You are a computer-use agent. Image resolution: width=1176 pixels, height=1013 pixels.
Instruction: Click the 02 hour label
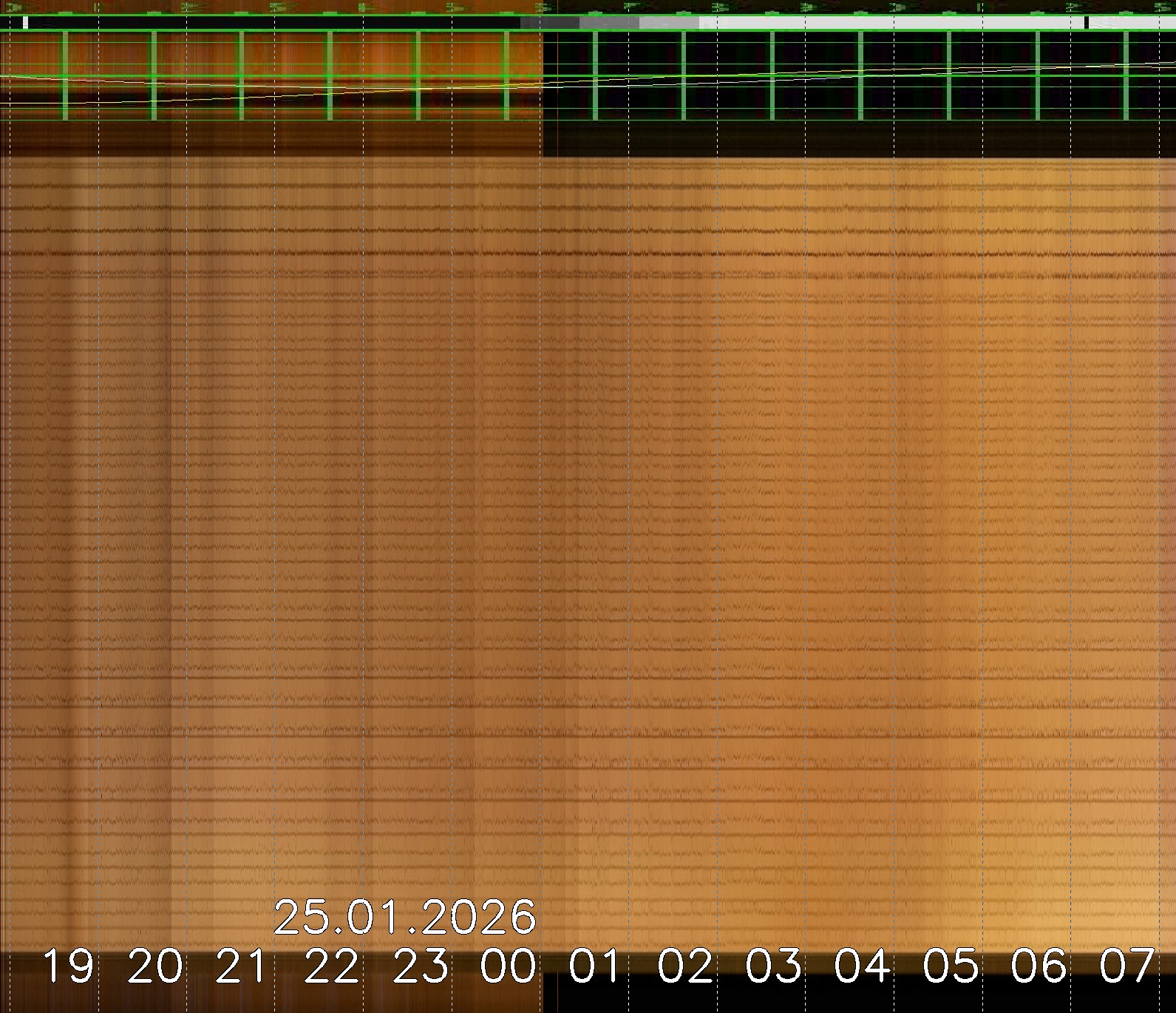pyautogui.click(x=685, y=966)
